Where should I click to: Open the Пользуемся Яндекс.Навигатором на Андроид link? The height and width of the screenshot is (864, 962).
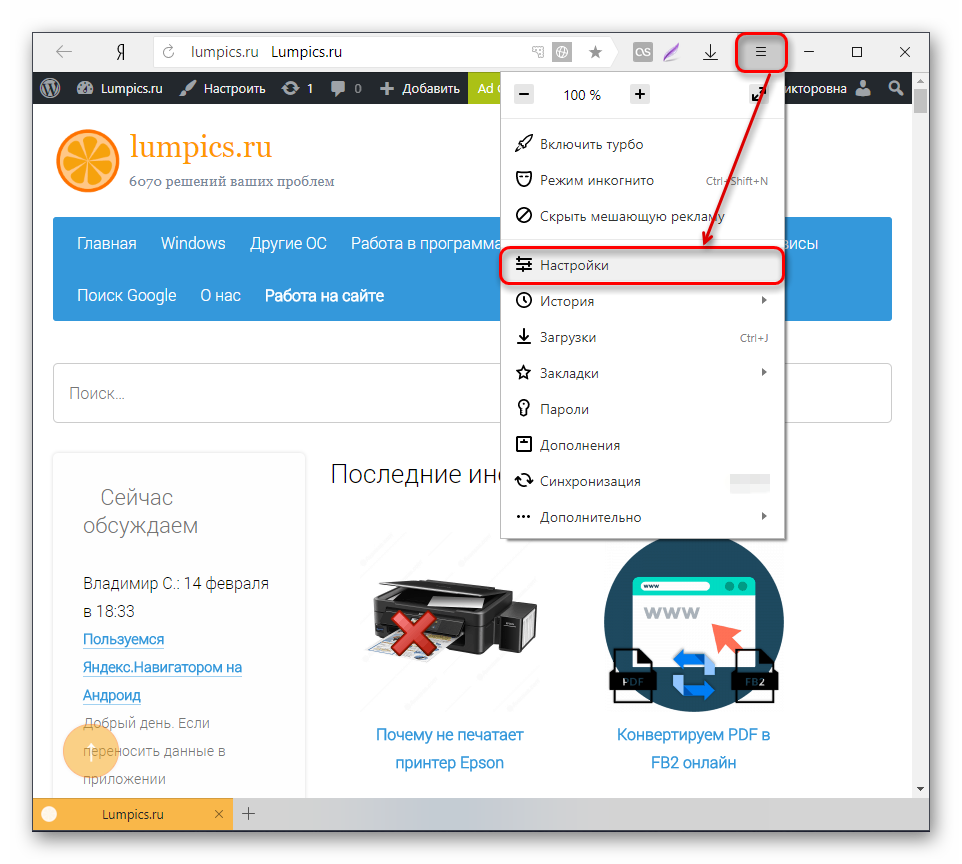(x=163, y=667)
